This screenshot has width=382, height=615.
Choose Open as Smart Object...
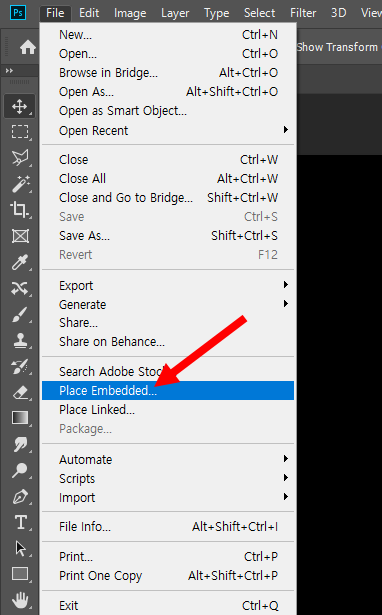click(168, 111)
